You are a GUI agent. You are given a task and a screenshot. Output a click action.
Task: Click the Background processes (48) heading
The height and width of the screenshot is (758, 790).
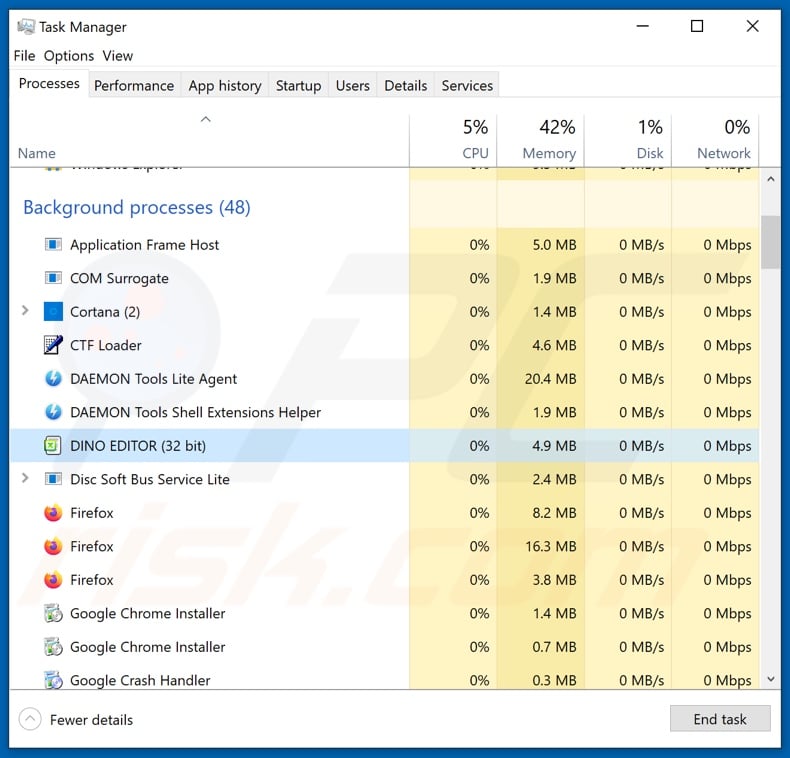(x=137, y=208)
